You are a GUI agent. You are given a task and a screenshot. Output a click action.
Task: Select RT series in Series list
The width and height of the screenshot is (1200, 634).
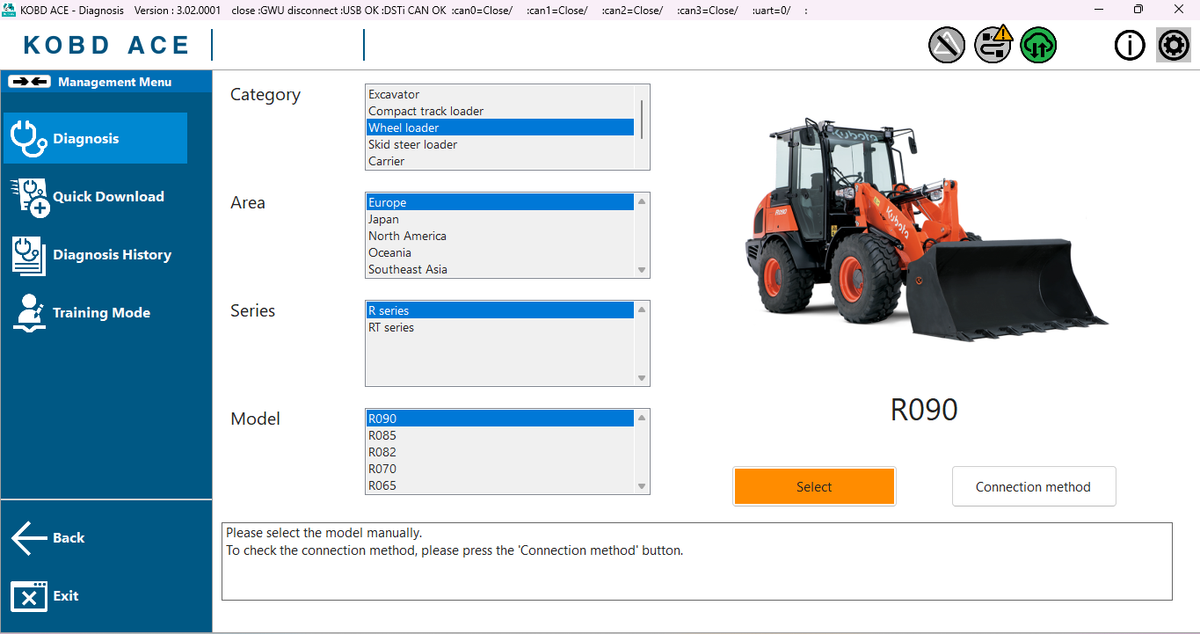(x=500, y=327)
